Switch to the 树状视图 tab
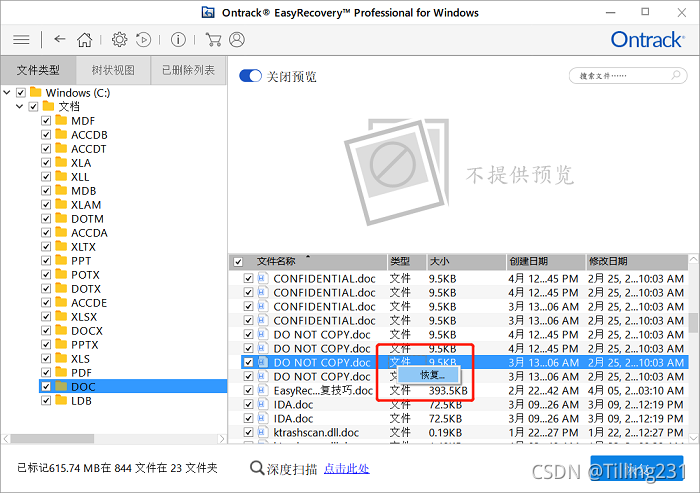 tap(113, 70)
